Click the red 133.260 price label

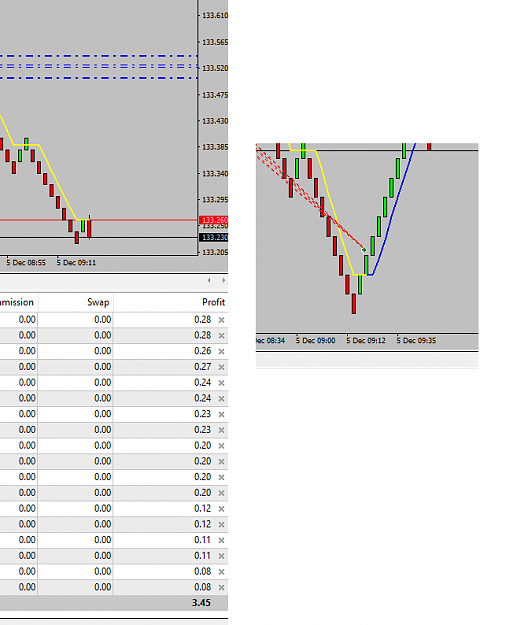pyautogui.click(x=213, y=220)
